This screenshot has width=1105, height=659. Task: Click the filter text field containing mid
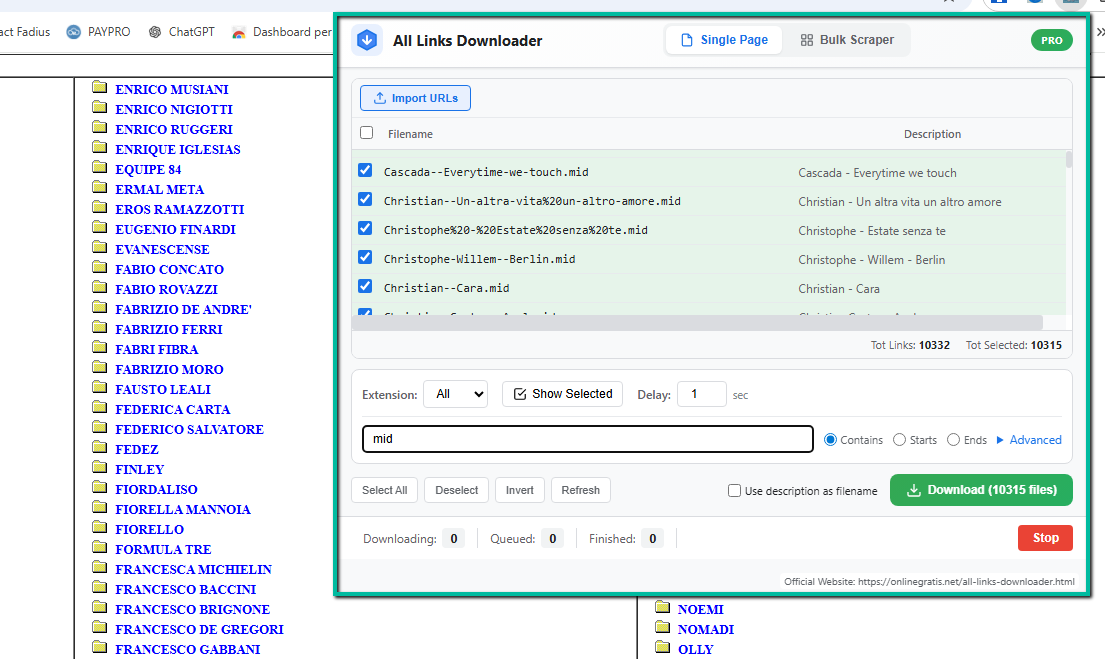pos(588,438)
